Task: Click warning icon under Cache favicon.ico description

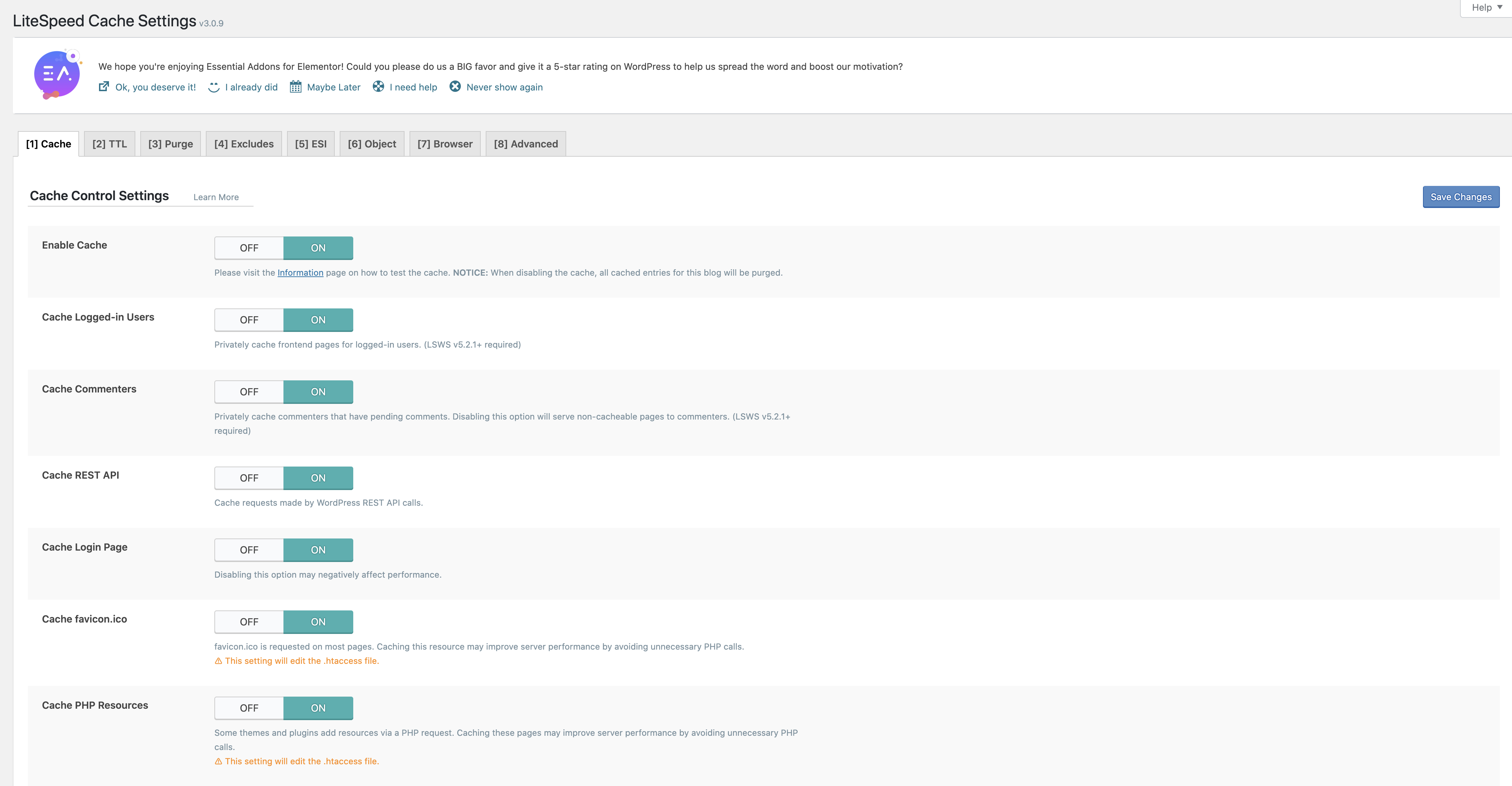Action: pos(218,661)
